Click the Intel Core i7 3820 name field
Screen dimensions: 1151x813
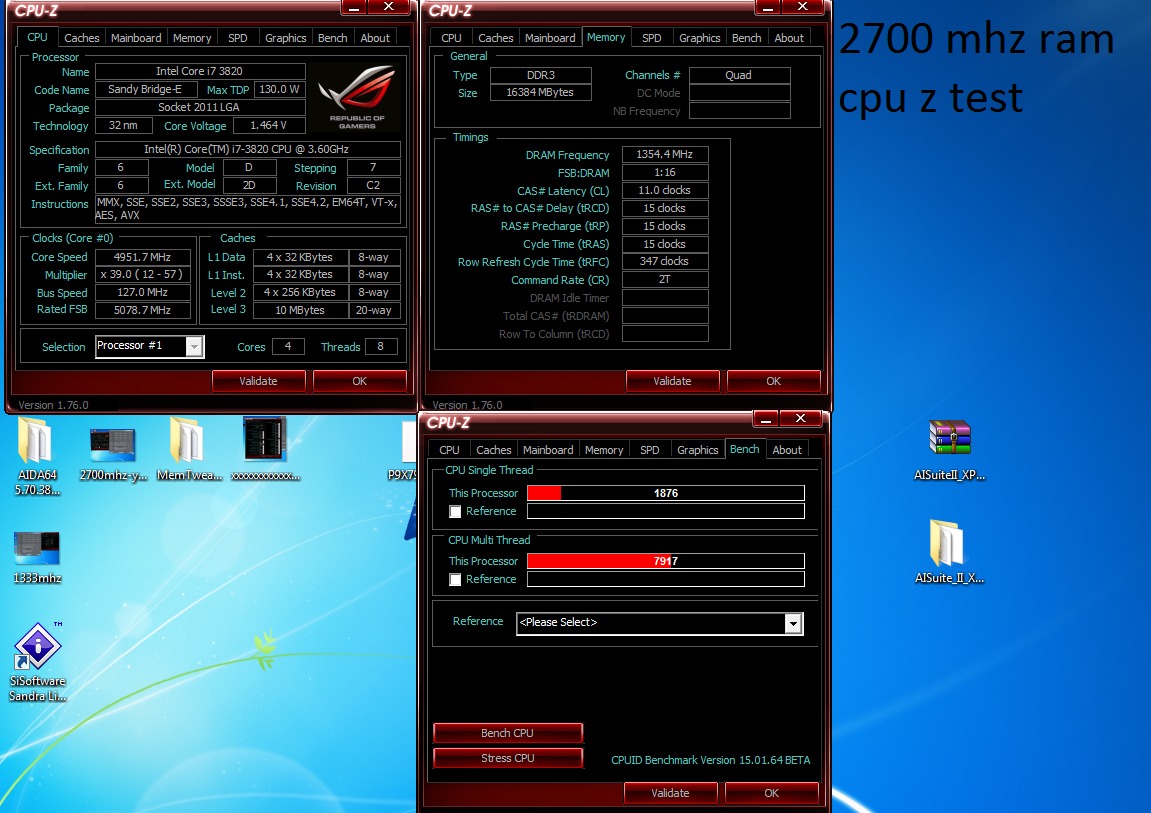click(x=200, y=71)
